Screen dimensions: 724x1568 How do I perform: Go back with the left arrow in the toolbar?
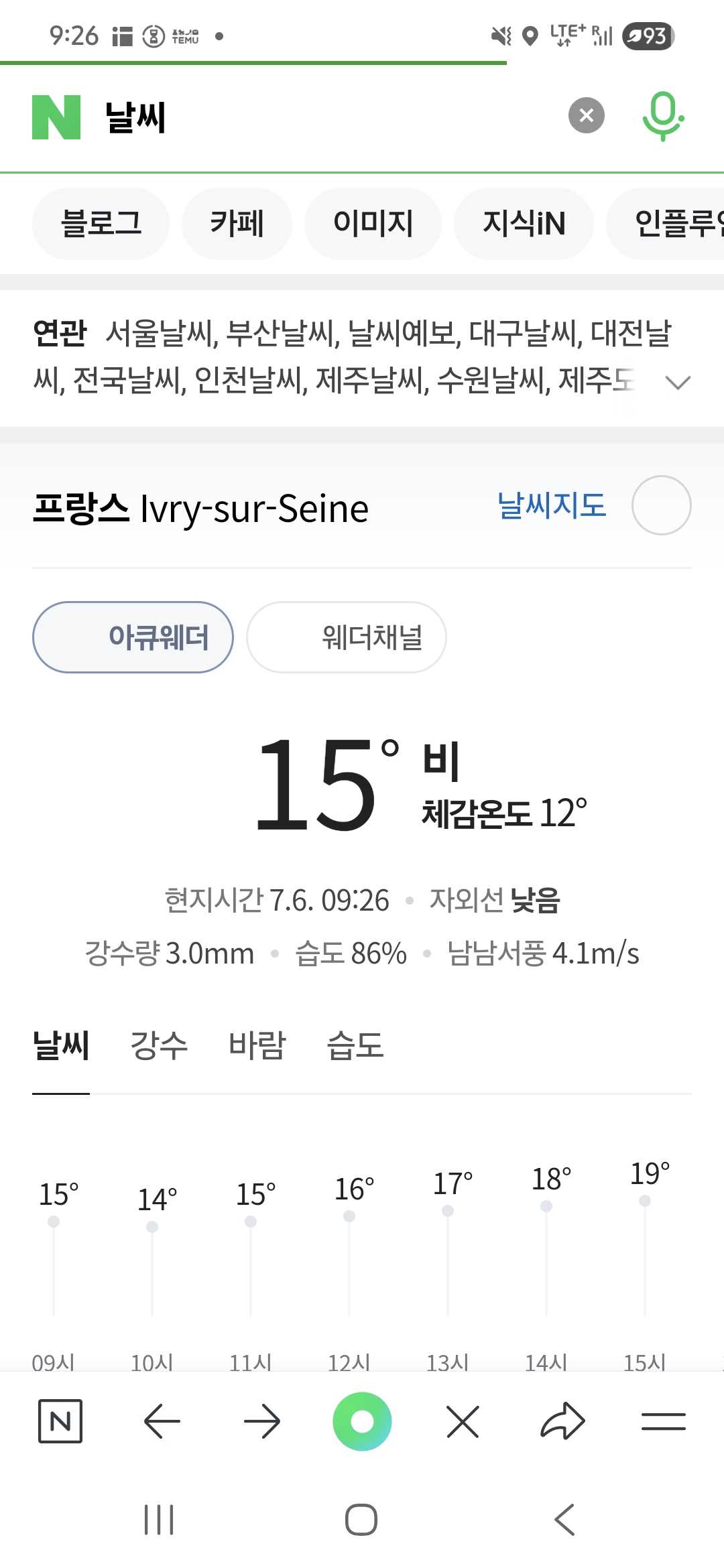point(162,1421)
